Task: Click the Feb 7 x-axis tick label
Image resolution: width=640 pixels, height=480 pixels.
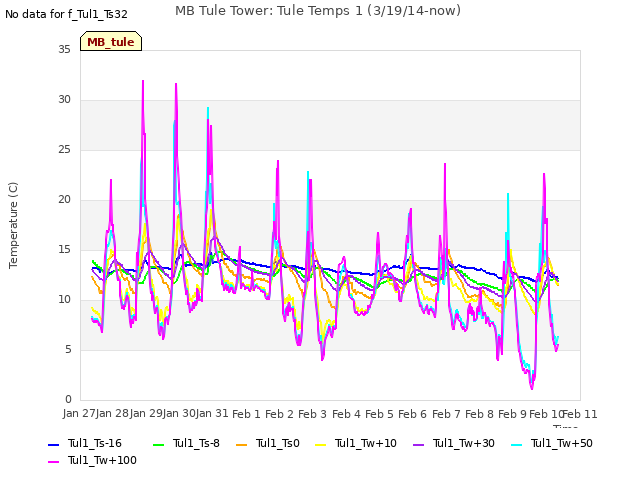Action: point(446,414)
